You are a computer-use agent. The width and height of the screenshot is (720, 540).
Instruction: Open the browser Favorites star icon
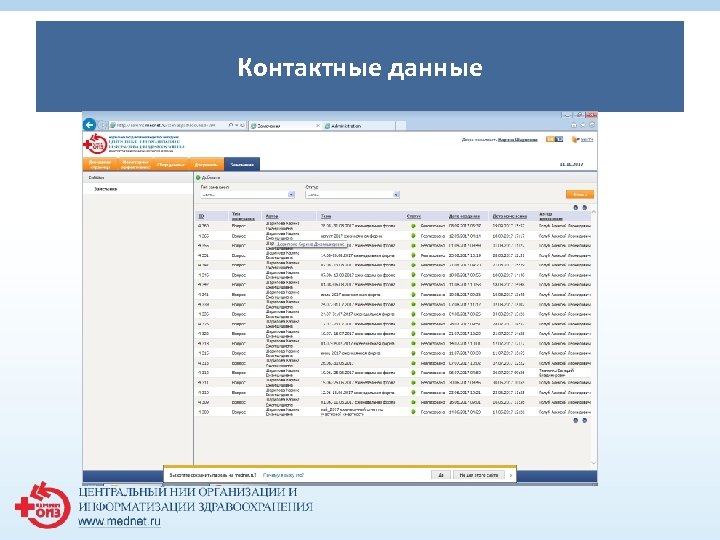[x=583, y=125]
